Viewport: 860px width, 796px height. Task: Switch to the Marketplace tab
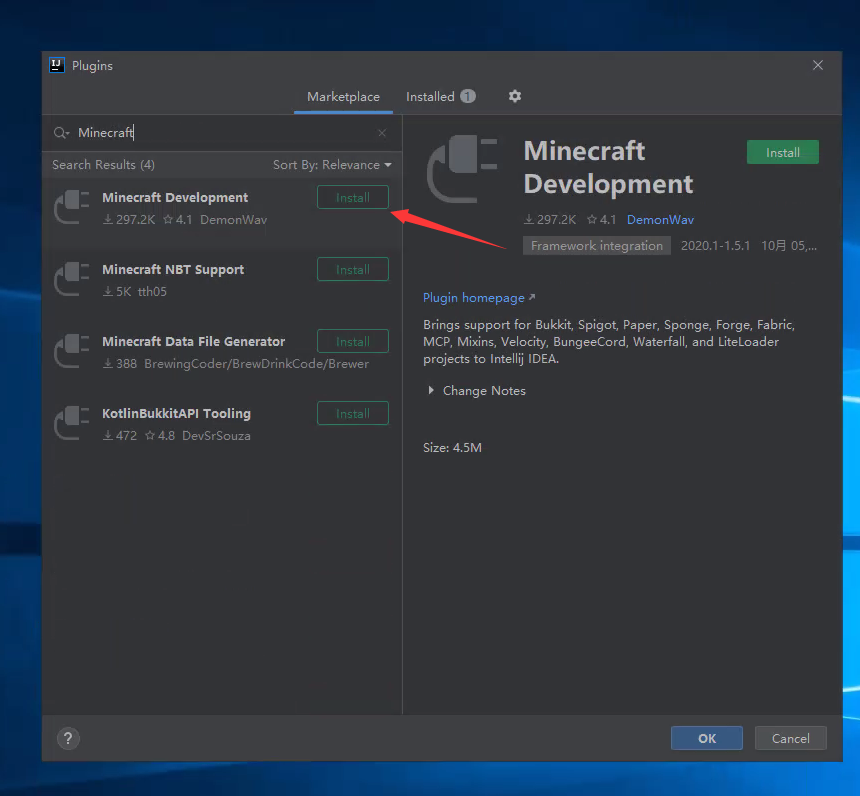[343, 97]
